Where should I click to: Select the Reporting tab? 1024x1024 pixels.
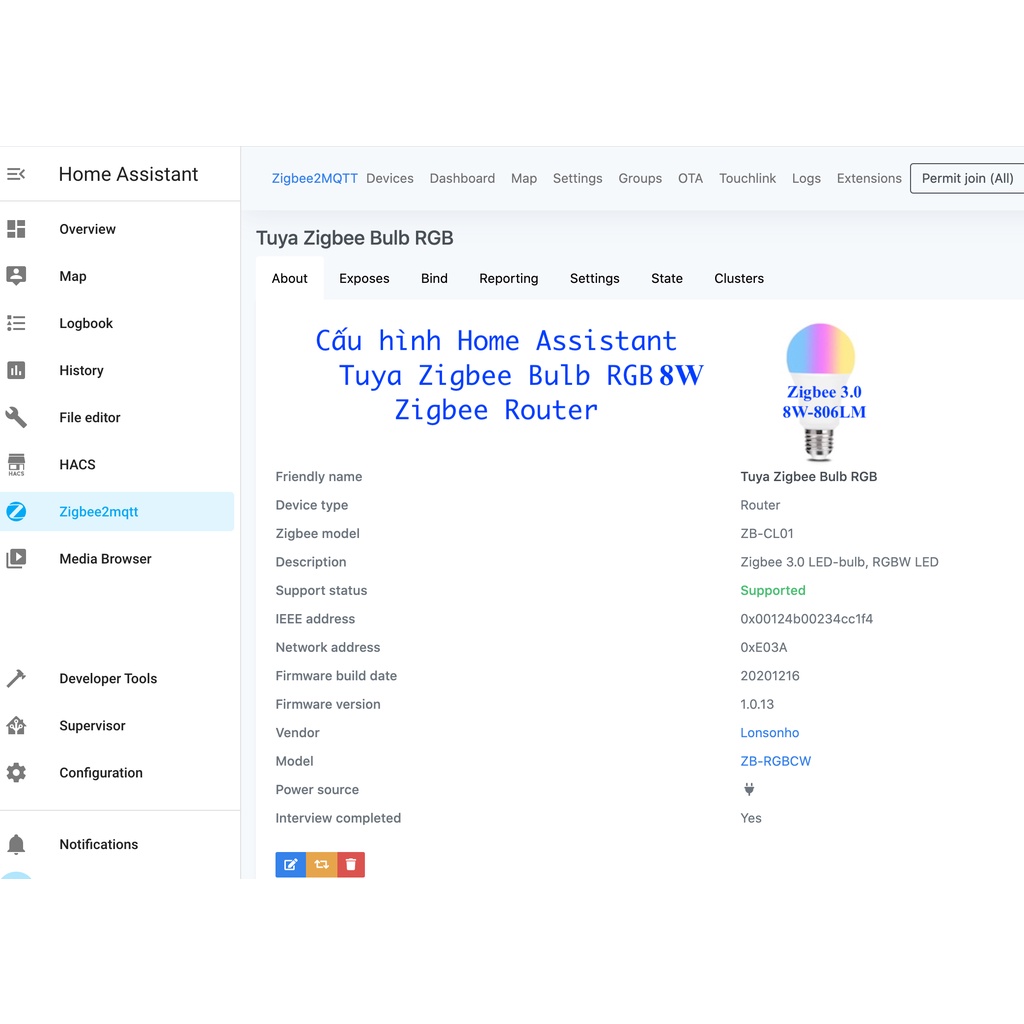508,278
